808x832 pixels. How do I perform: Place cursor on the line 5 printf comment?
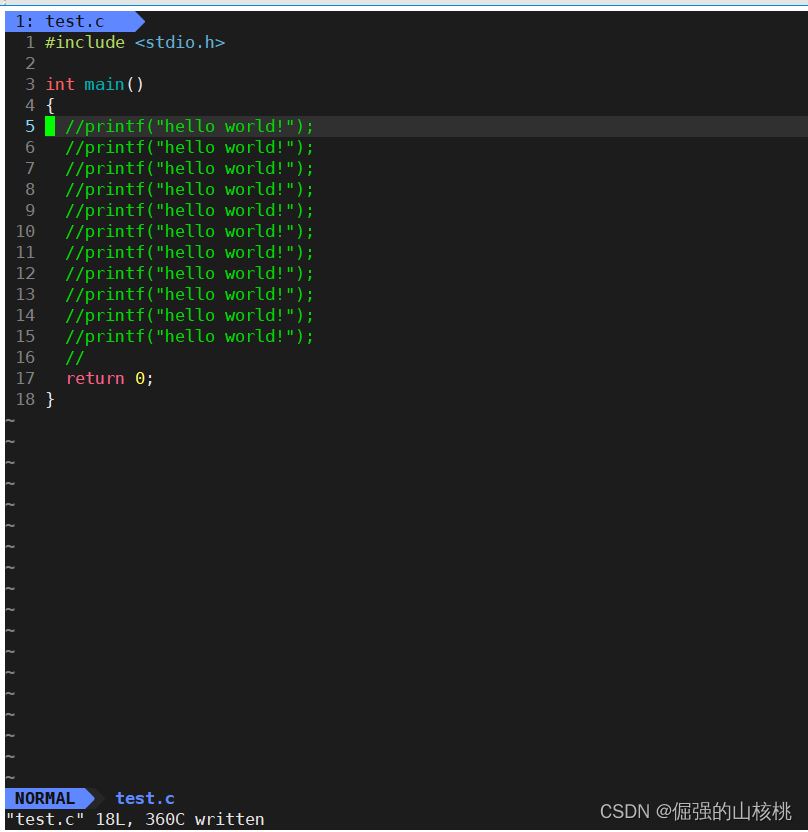point(189,126)
